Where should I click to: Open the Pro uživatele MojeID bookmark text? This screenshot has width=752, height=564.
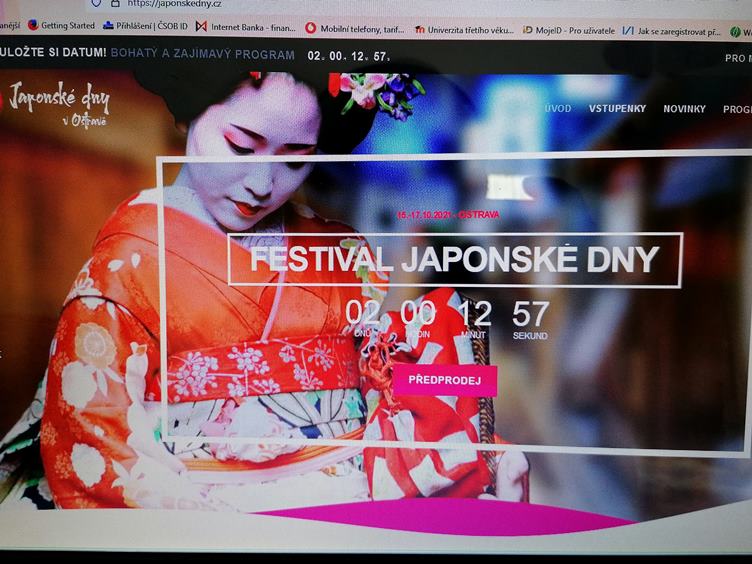[575, 30]
